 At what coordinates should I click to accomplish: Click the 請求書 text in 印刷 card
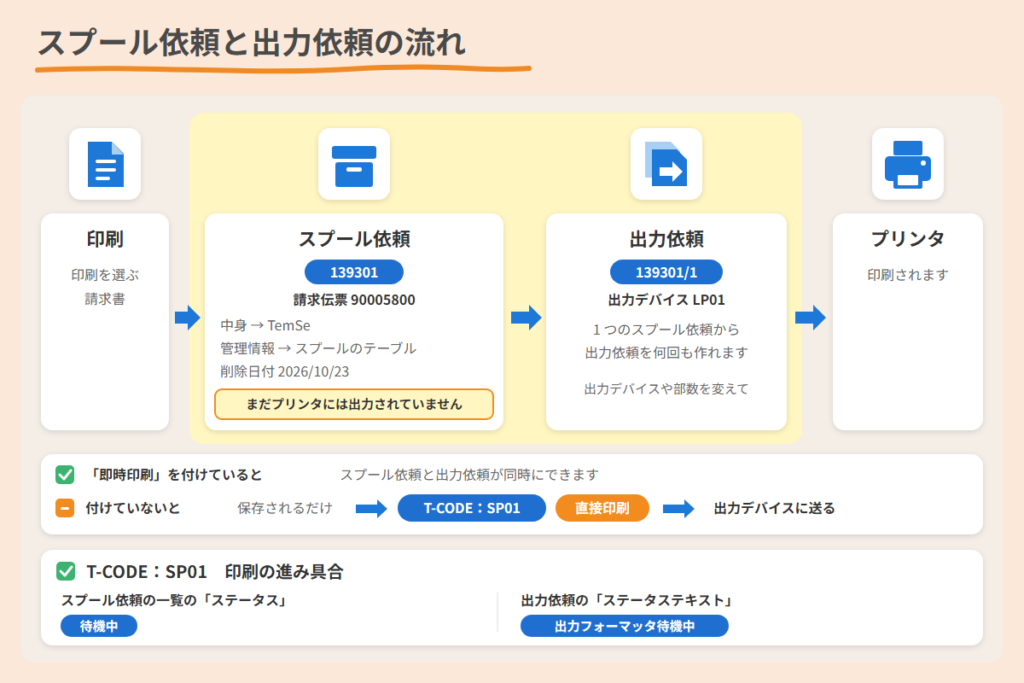pos(105,299)
